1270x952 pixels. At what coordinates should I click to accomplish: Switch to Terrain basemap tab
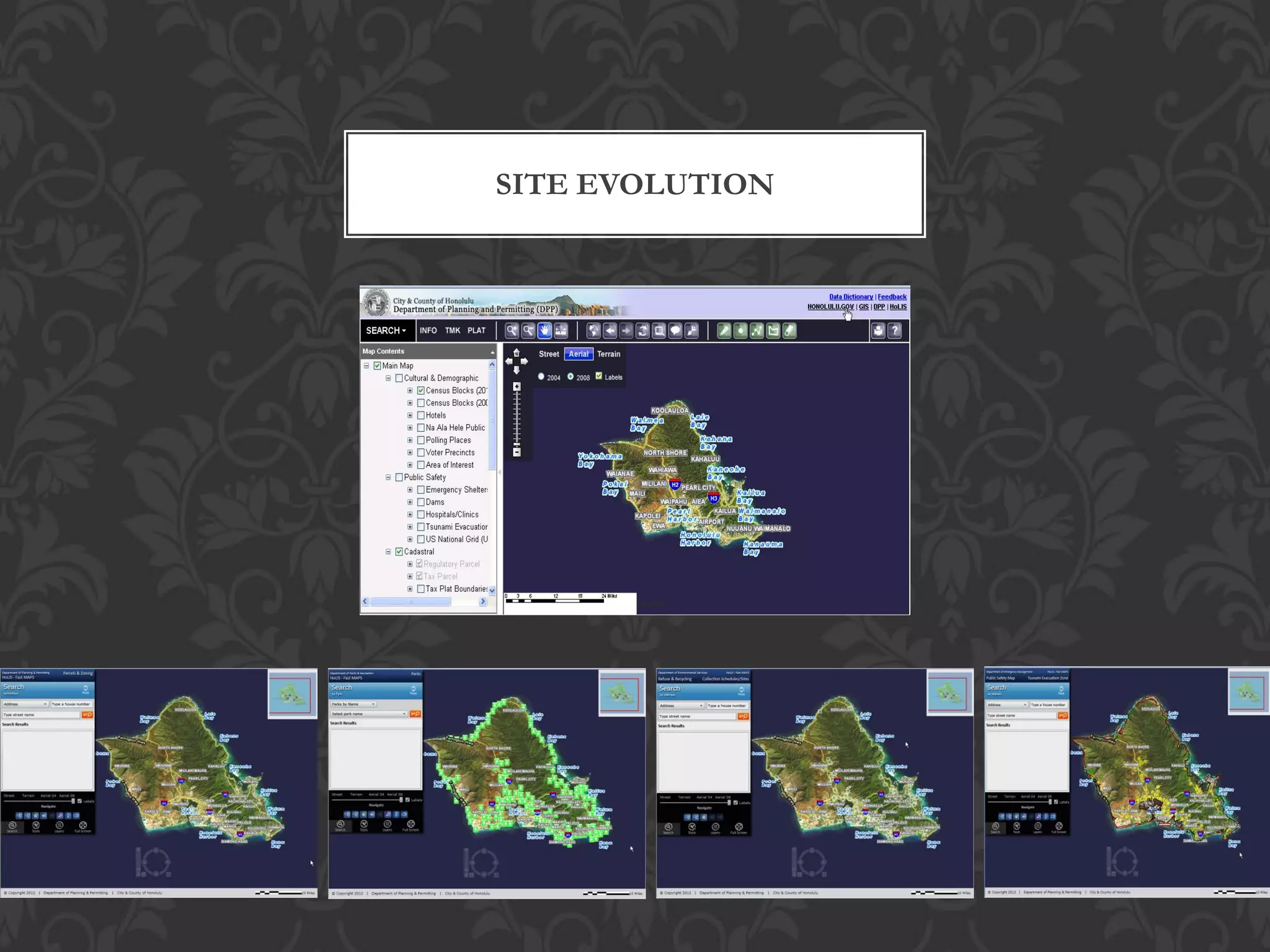pos(608,354)
